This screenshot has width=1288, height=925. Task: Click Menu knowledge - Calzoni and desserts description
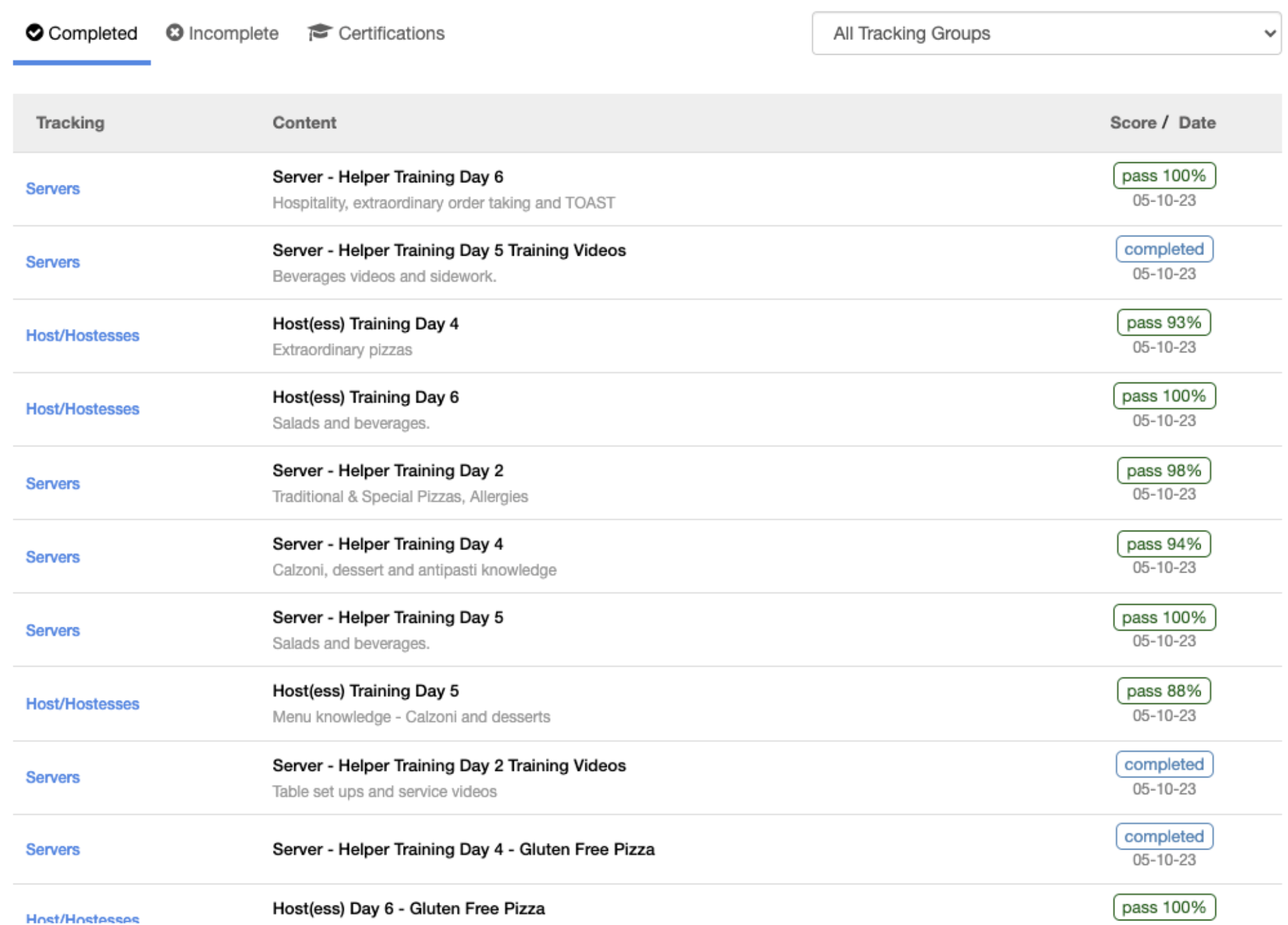(x=411, y=717)
